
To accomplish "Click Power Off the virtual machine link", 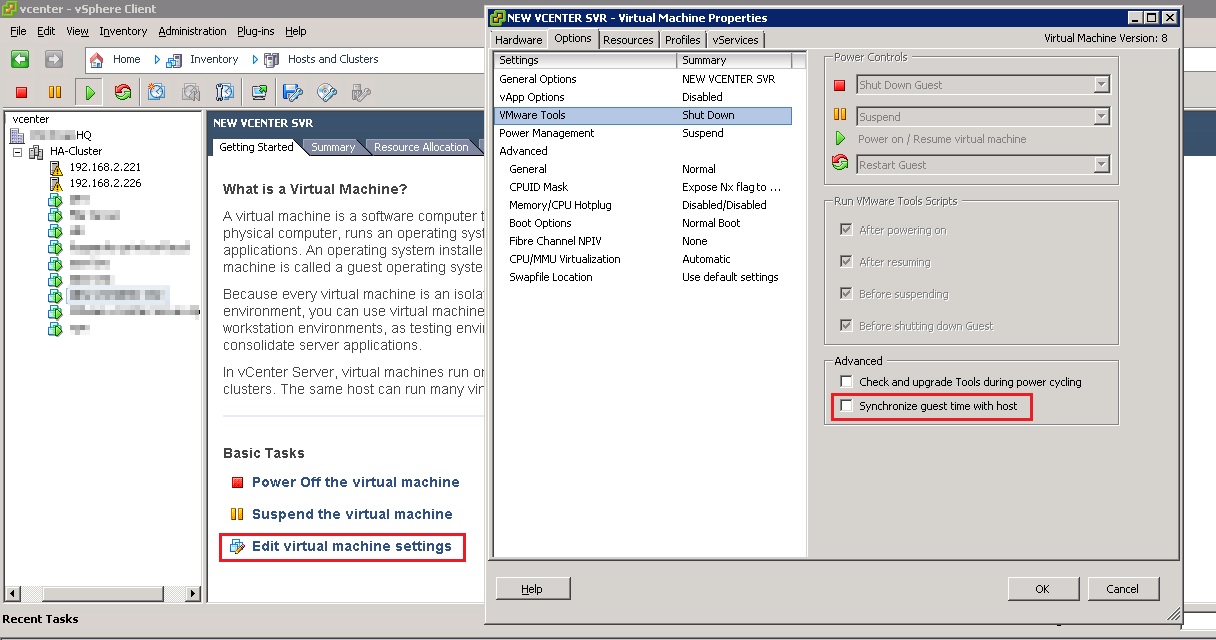I will coord(356,482).
